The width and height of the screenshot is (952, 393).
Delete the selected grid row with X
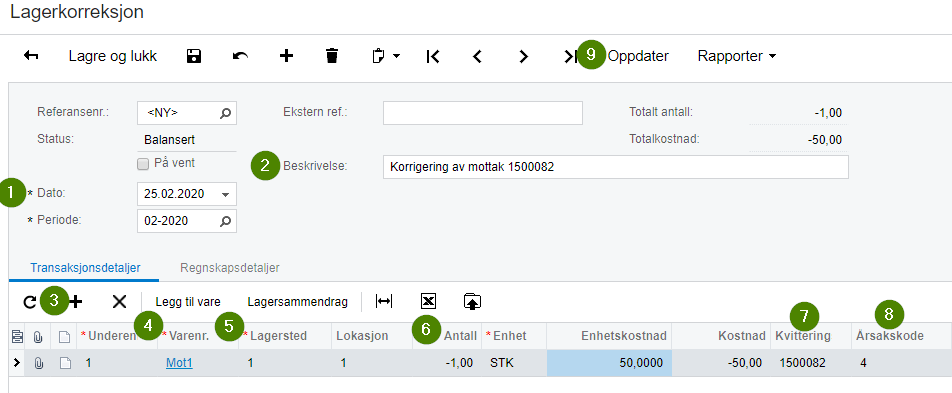click(x=119, y=301)
